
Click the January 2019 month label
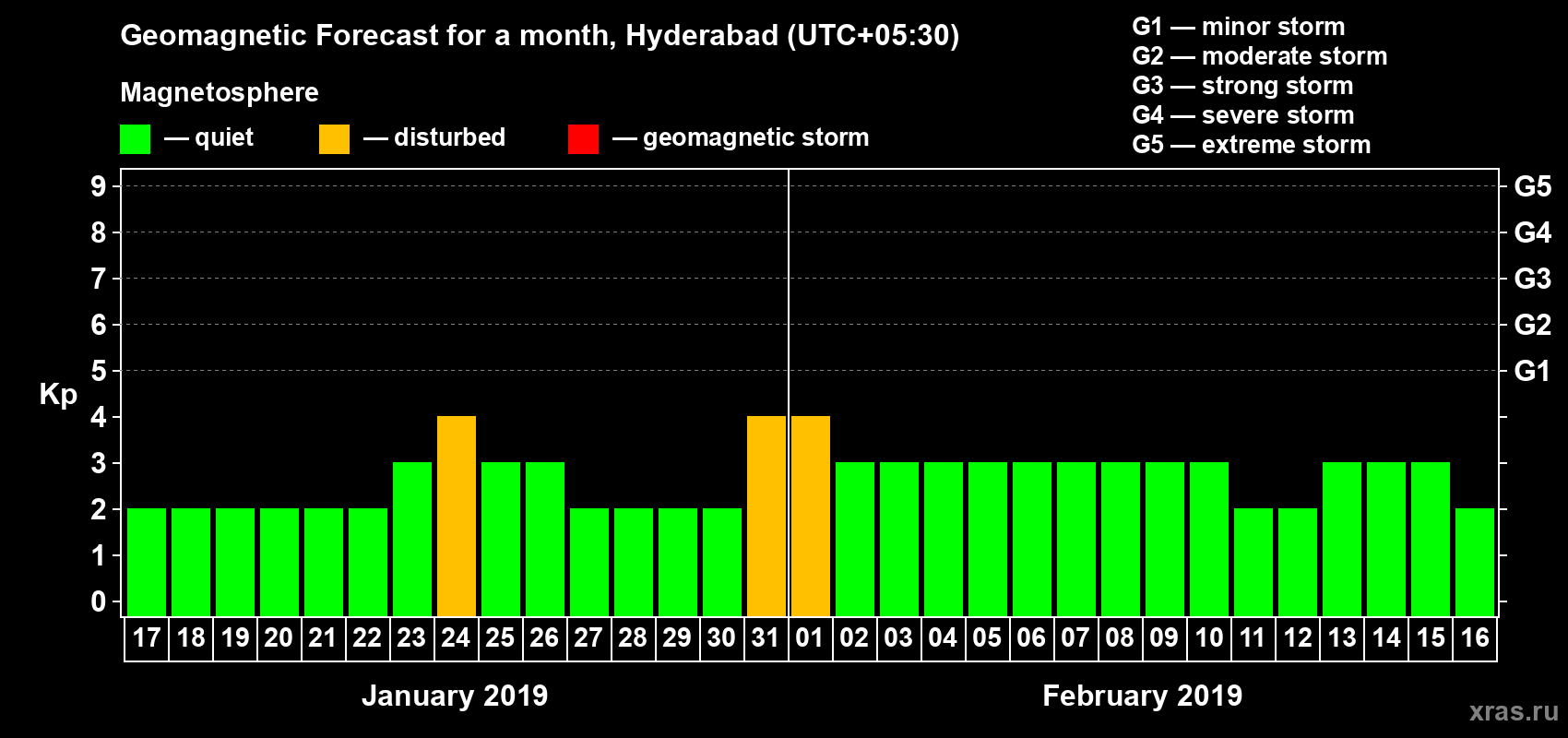click(x=455, y=695)
